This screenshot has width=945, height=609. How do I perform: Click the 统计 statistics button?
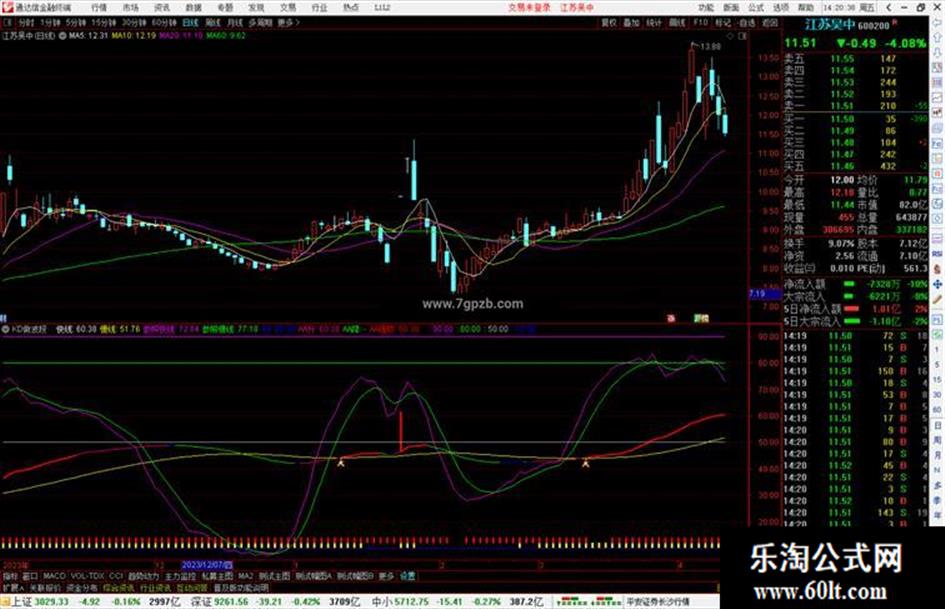pyautogui.click(x=654, y=22)
